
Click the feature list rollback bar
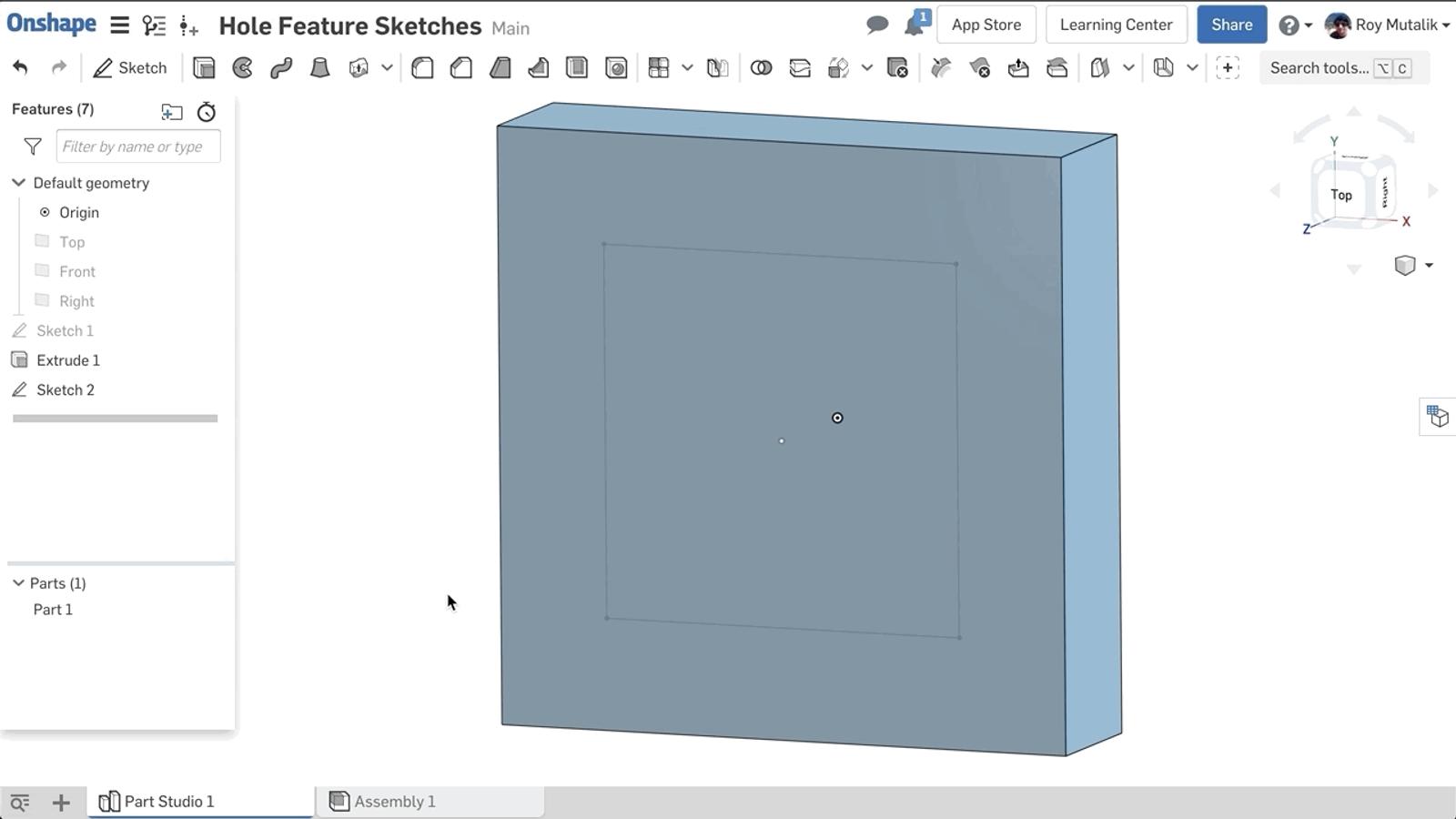pos(115,419)
